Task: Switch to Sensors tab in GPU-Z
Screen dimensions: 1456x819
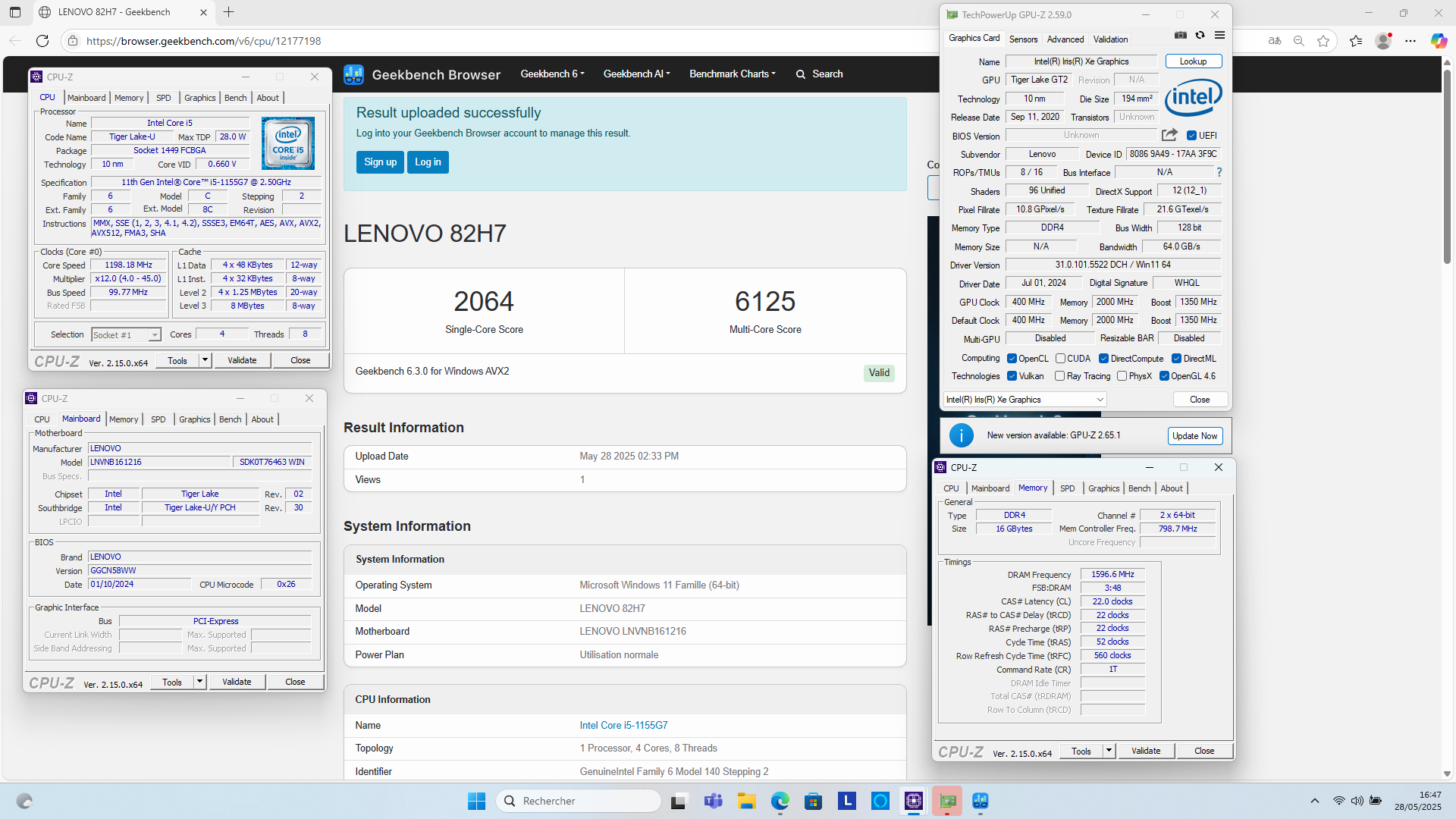Action: [1023, 39]
